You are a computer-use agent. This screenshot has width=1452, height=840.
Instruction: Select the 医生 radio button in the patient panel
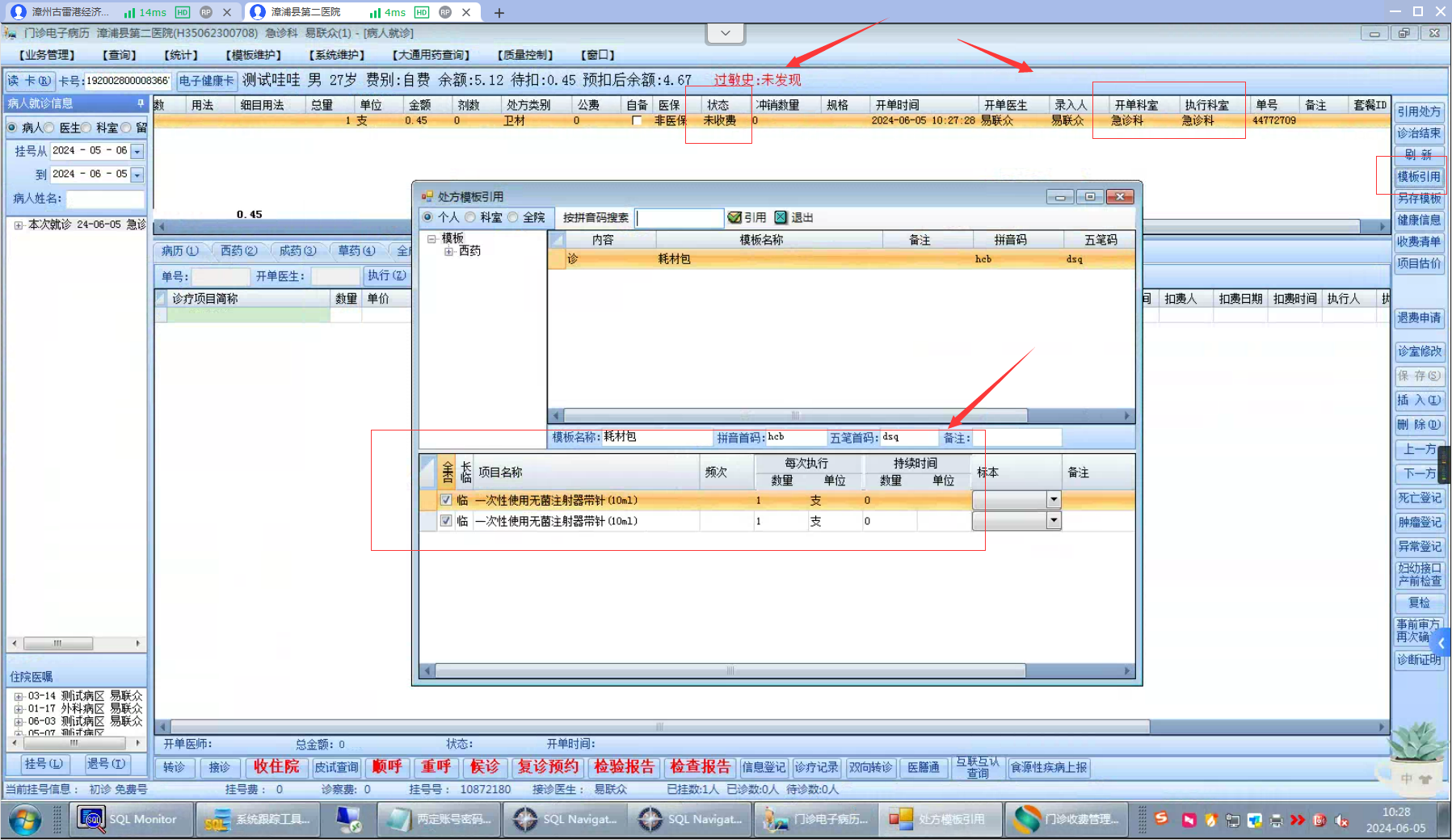(49, 128)
